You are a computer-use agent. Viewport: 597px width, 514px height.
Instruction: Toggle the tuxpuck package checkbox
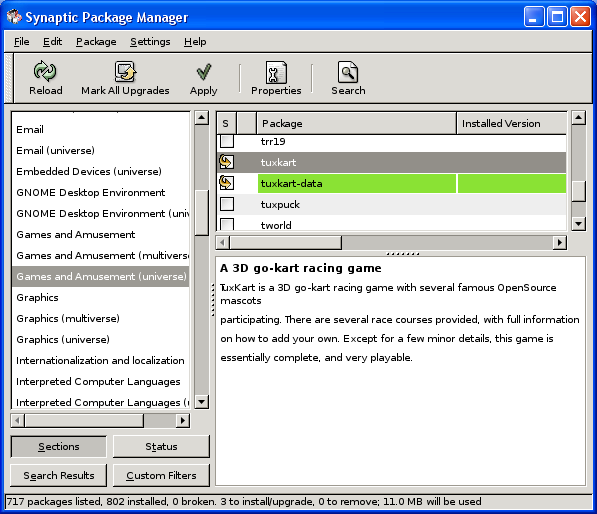pyautogui.click(x=227, y=204)
